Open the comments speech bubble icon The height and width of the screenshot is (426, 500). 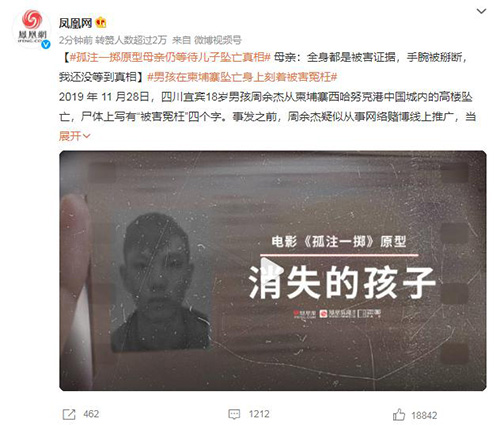click(234, 414)
